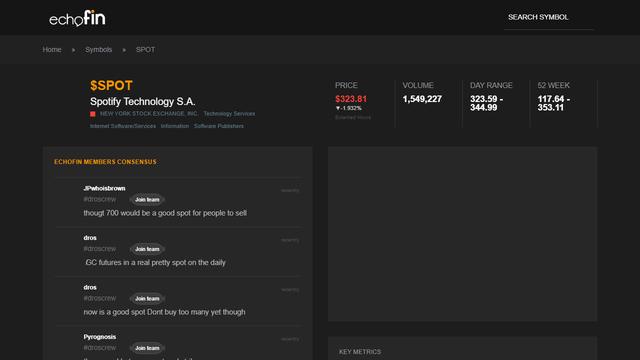Screen dimensions: 640x360
Task: Click the empty chart panel area
Action: pyautogui.click(x=462, y=234)
